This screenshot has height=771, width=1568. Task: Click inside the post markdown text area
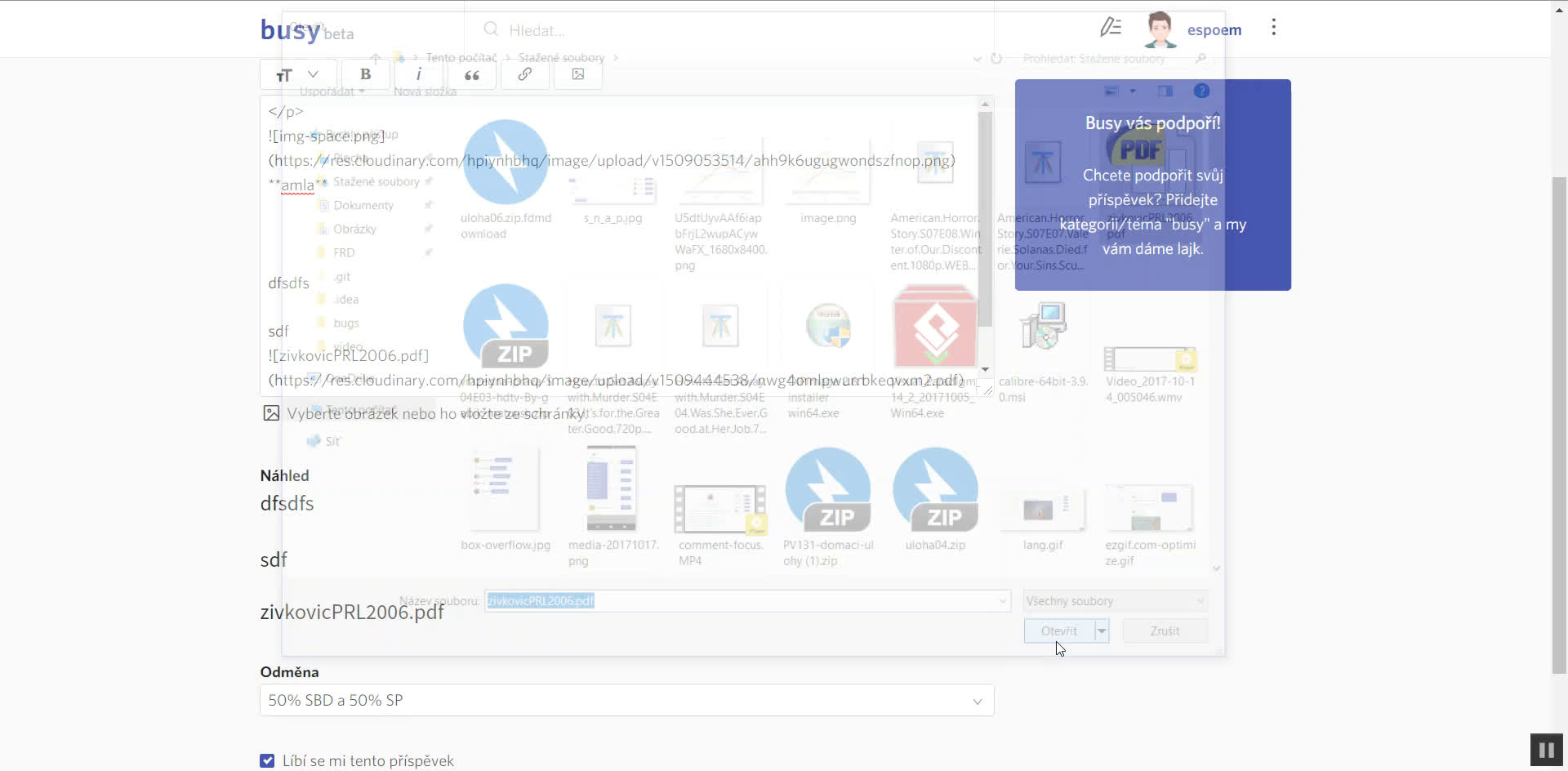click(619, 245)
